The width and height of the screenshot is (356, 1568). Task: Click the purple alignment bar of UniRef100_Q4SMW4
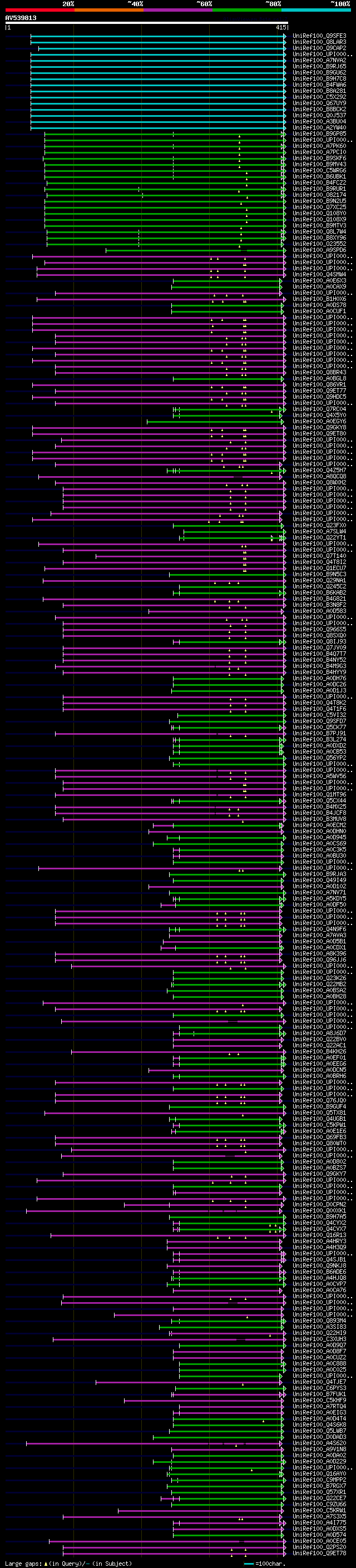point(161,275)
